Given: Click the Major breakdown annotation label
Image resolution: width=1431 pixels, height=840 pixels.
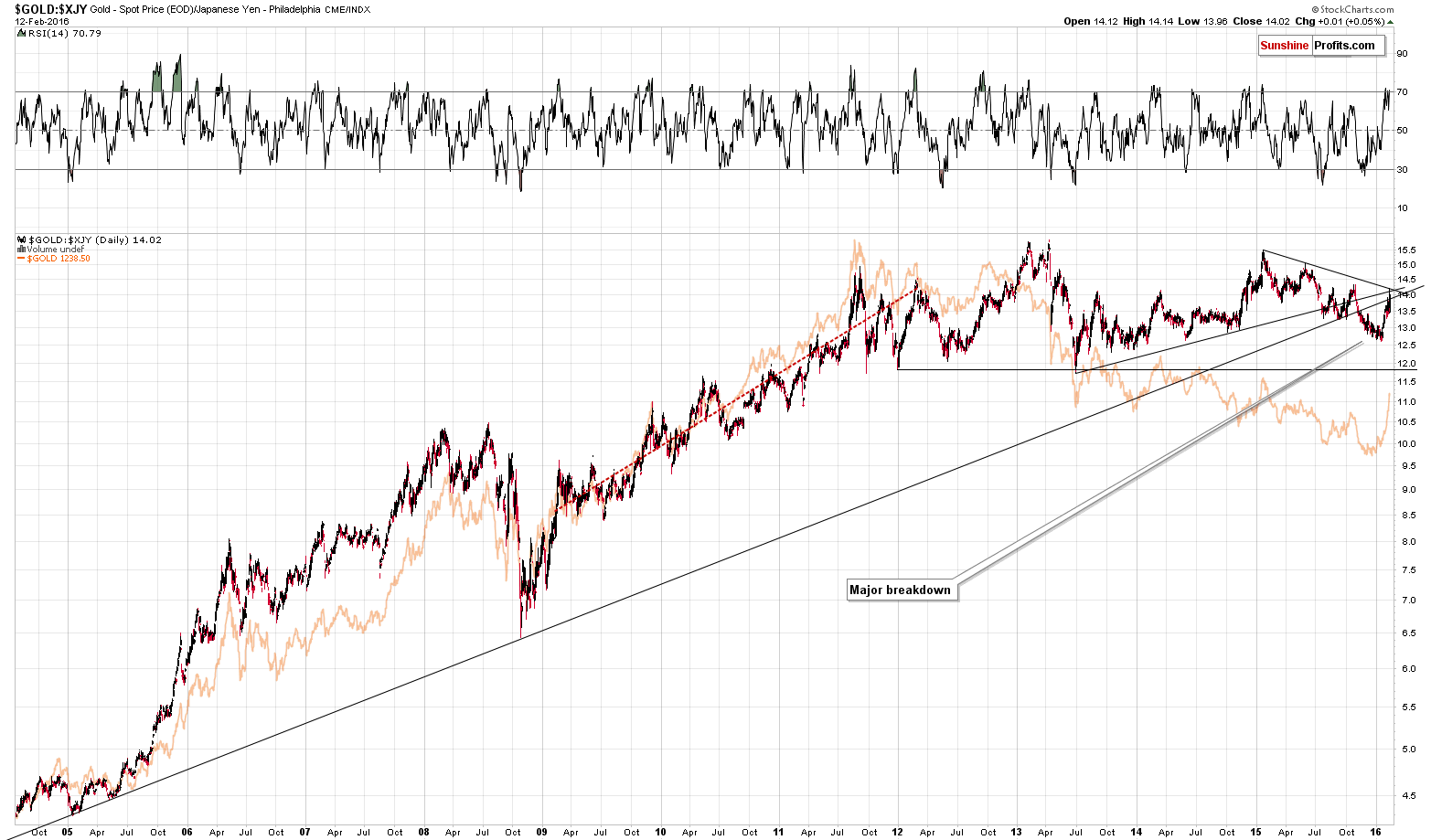Looking at the screenshot, I should (900, 590).
